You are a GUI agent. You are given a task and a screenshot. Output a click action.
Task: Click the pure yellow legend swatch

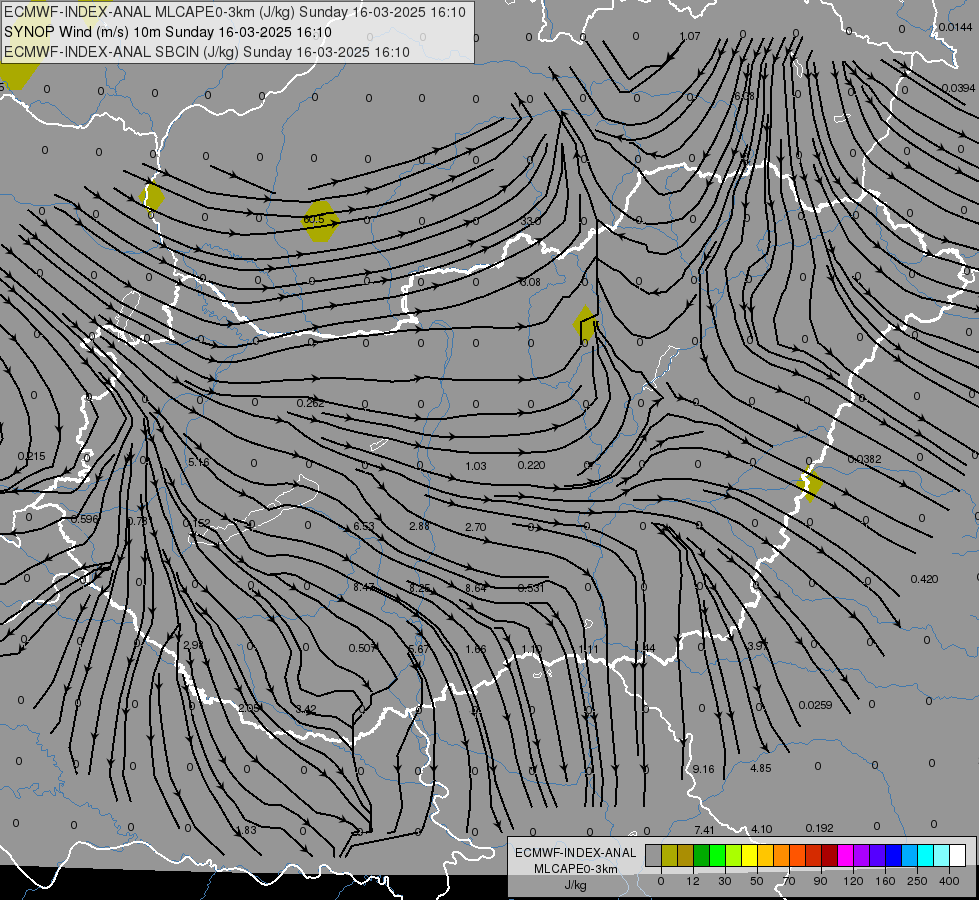pyautogui.click(x=749, y=856)
